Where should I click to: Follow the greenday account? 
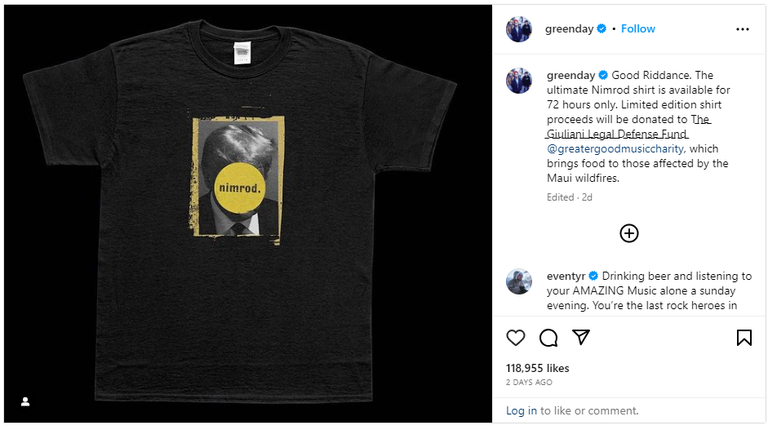click(x=638, y=29)
